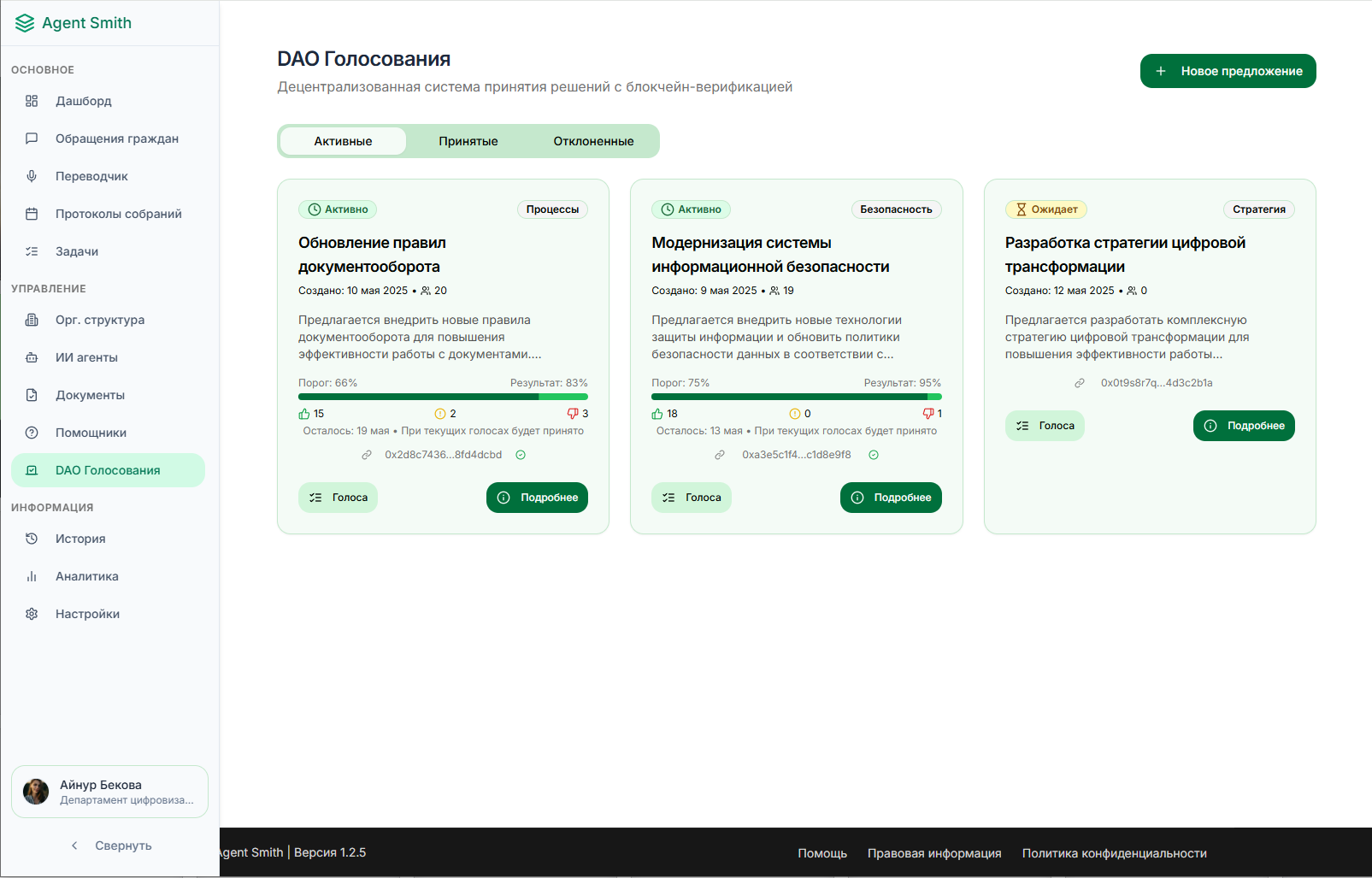Click the thumbs-down icon on security card
The image size is (1372, 878).
927,414
